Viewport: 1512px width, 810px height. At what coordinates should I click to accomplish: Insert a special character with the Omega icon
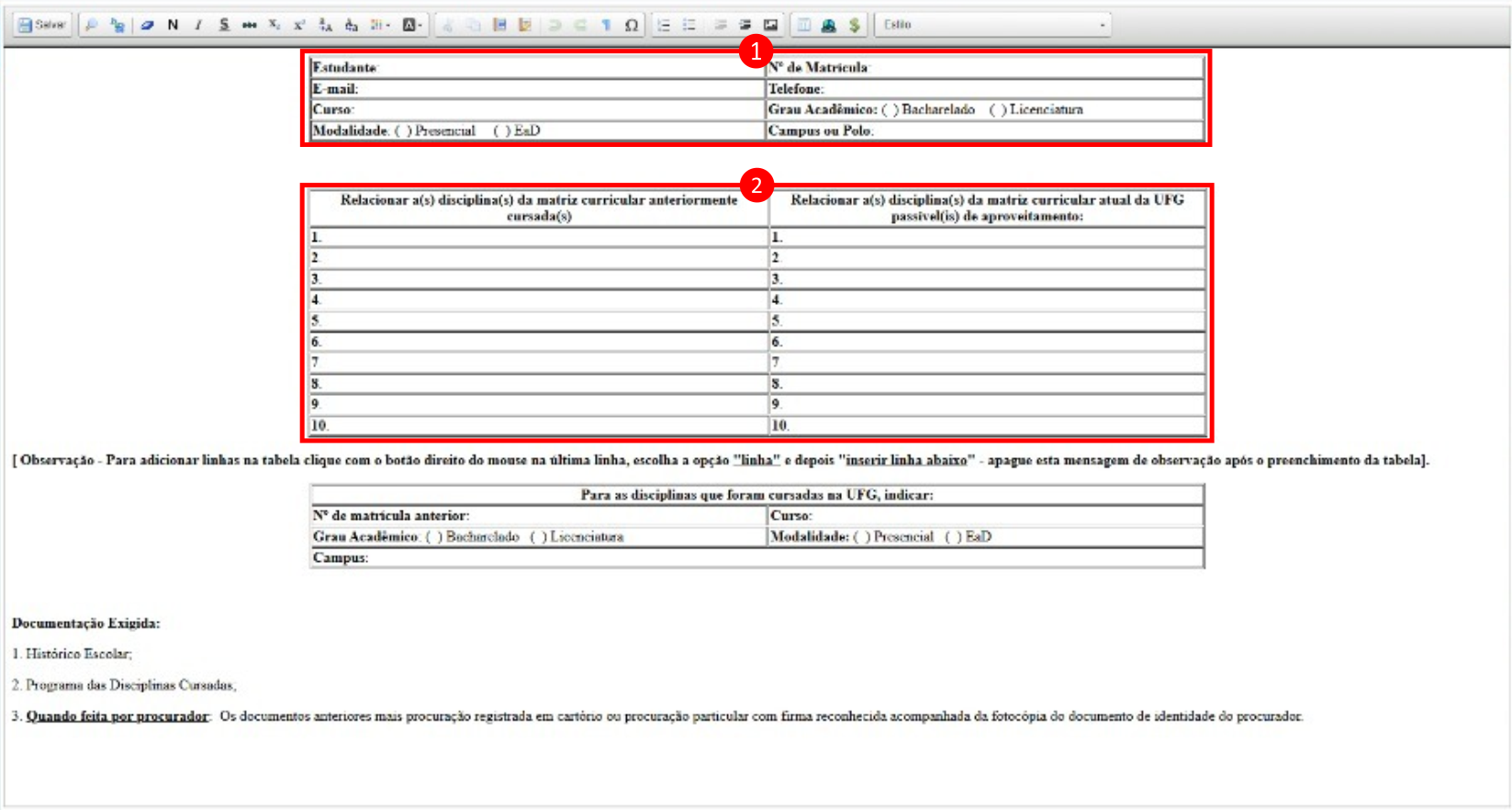(632, 25)
